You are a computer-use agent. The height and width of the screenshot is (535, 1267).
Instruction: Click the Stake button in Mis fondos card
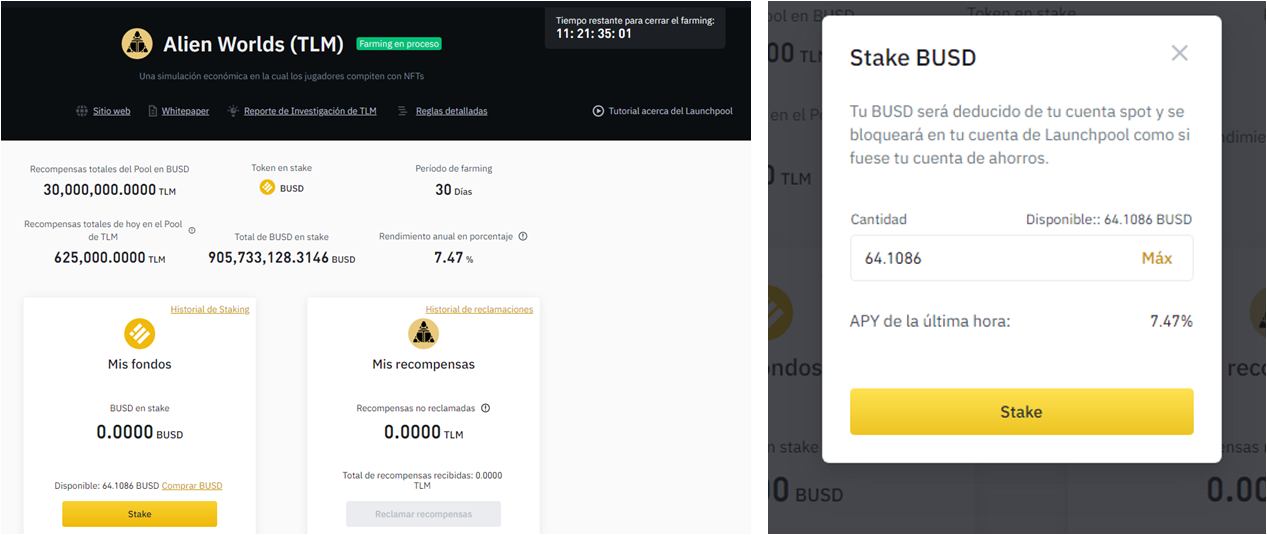coord(139,514)
